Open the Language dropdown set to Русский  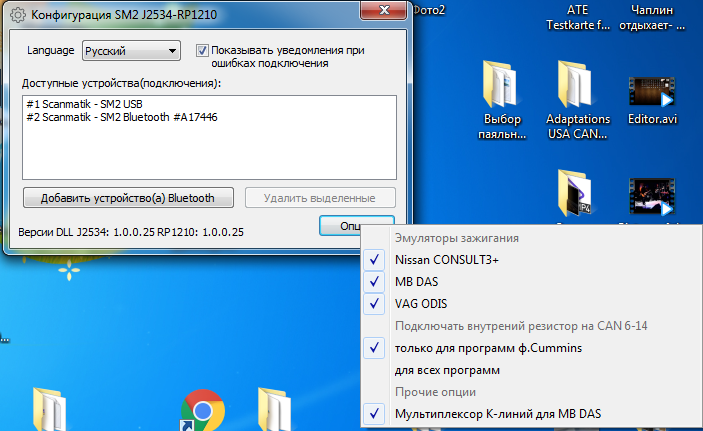tap(131, 51)
